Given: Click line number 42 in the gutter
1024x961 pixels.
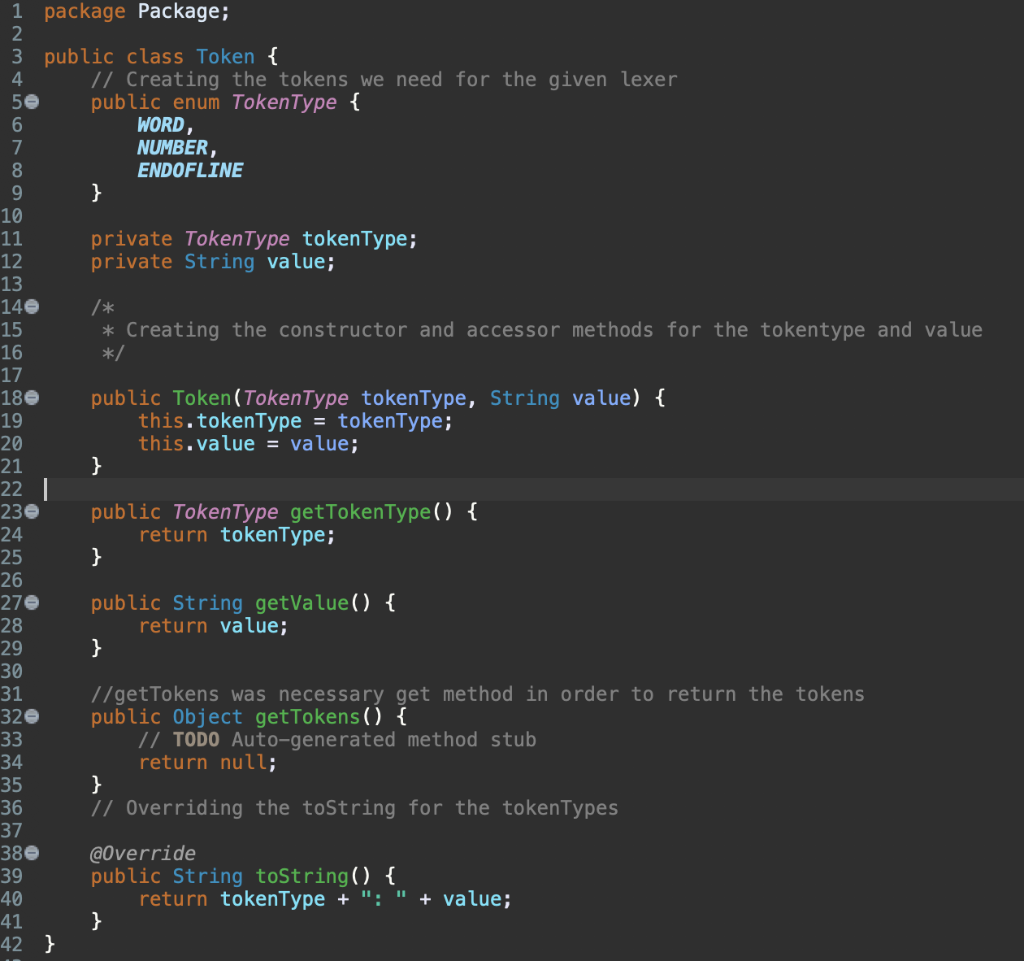Looking at the screenshot, I should pyautogui.click(x=12, y=944).
